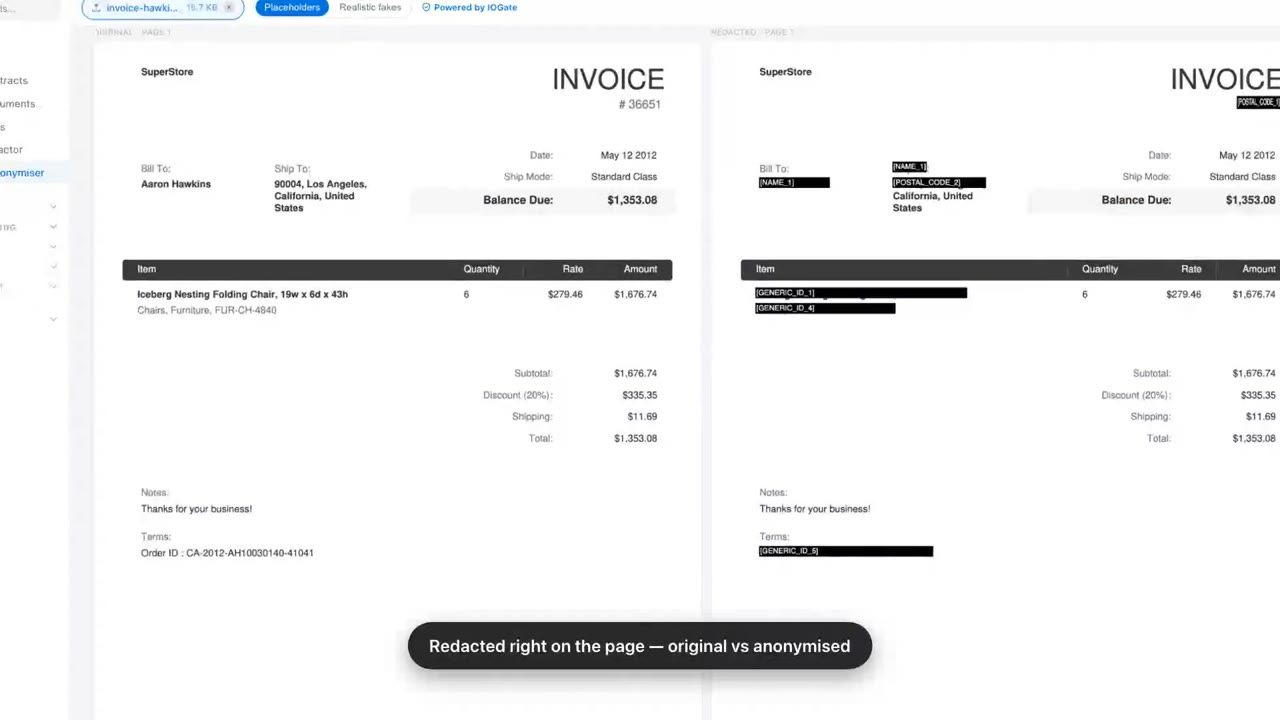
Task: Click the Amount column header in the original table
Action: pyautogui.click(x=640, y=269)
